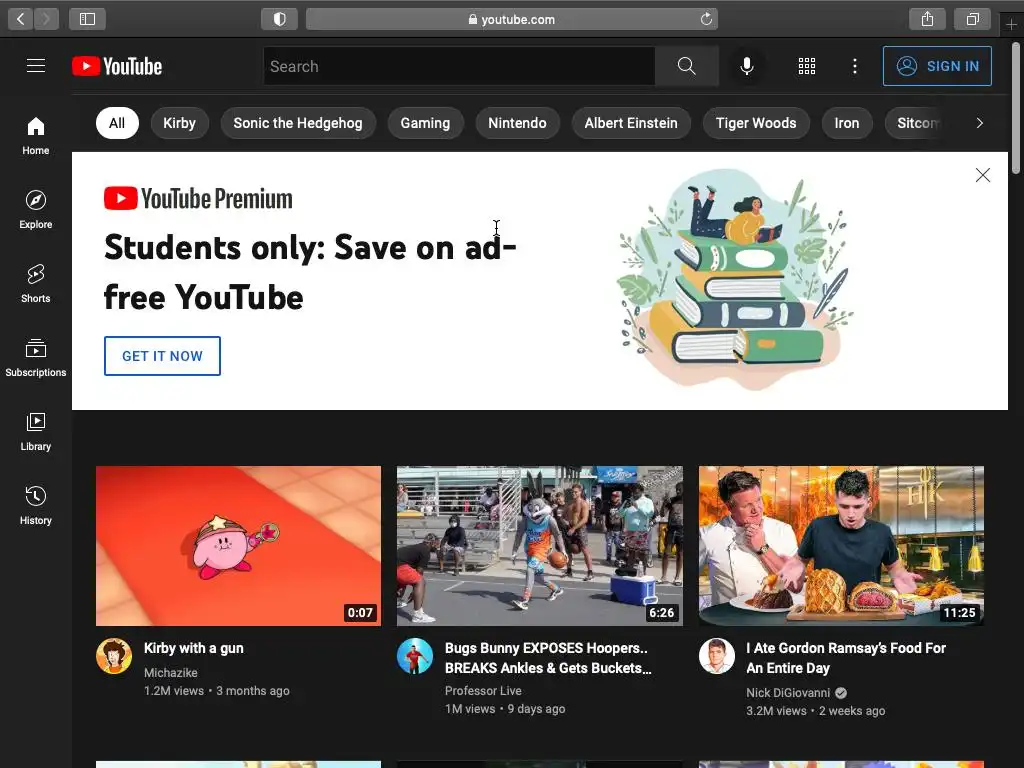Open the YouTube apps grid
The image size is (1024, 768).
click(807, 66)
